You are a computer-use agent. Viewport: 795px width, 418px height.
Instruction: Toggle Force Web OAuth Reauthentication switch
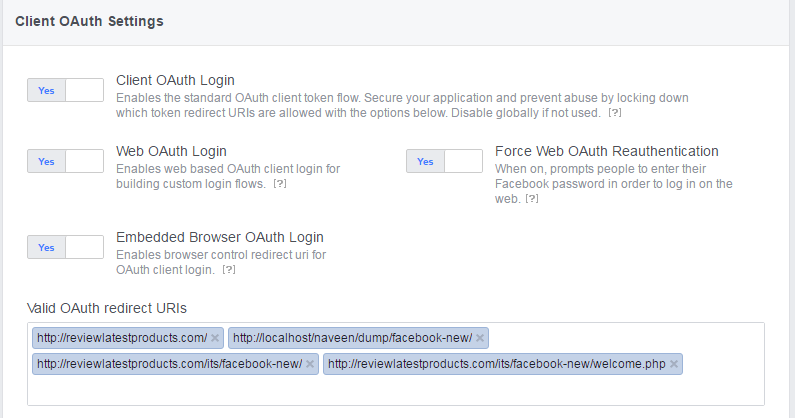tap(444, 161)
